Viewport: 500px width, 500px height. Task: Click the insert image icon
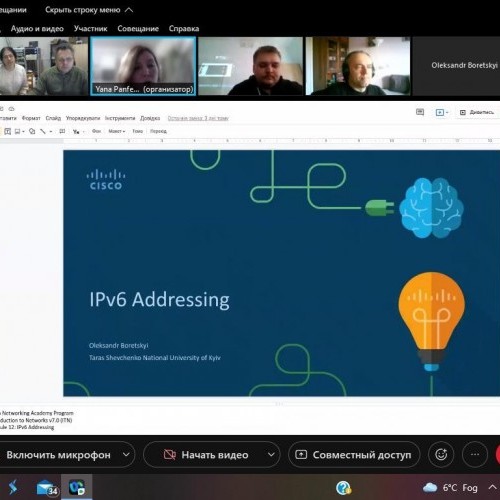pos(17,131)
